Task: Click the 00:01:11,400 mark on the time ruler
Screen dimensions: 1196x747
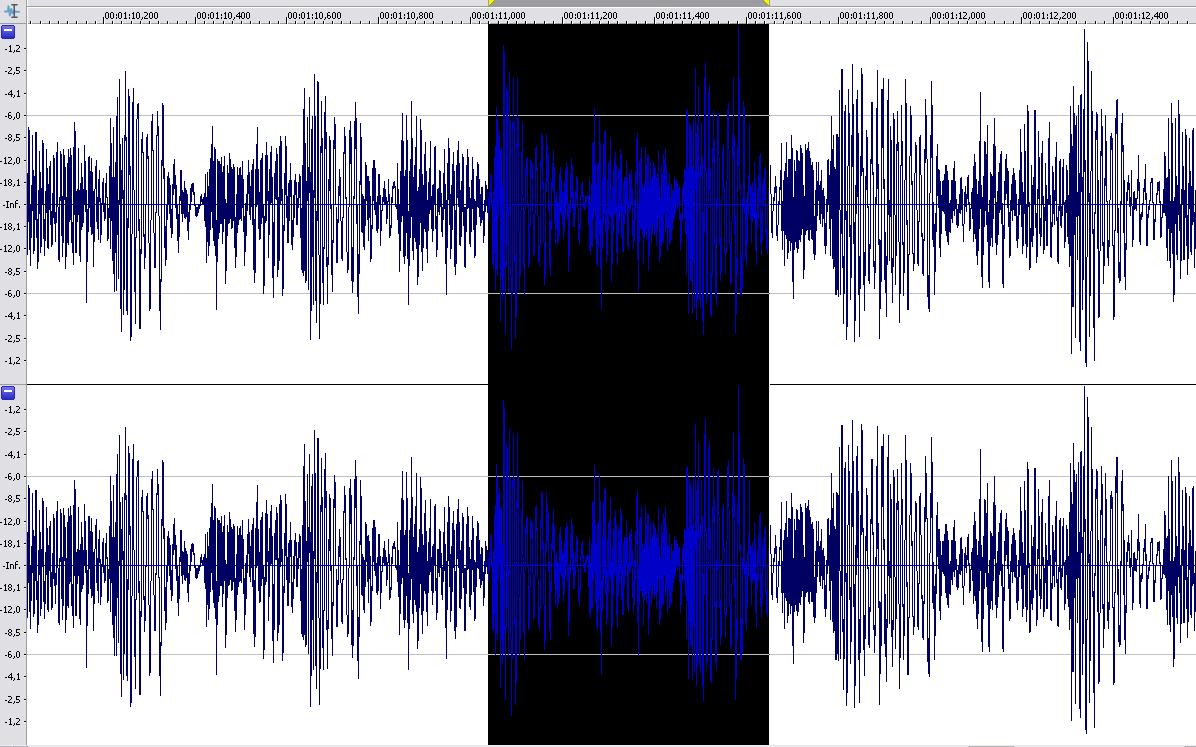Action: [x=683, y=15]
